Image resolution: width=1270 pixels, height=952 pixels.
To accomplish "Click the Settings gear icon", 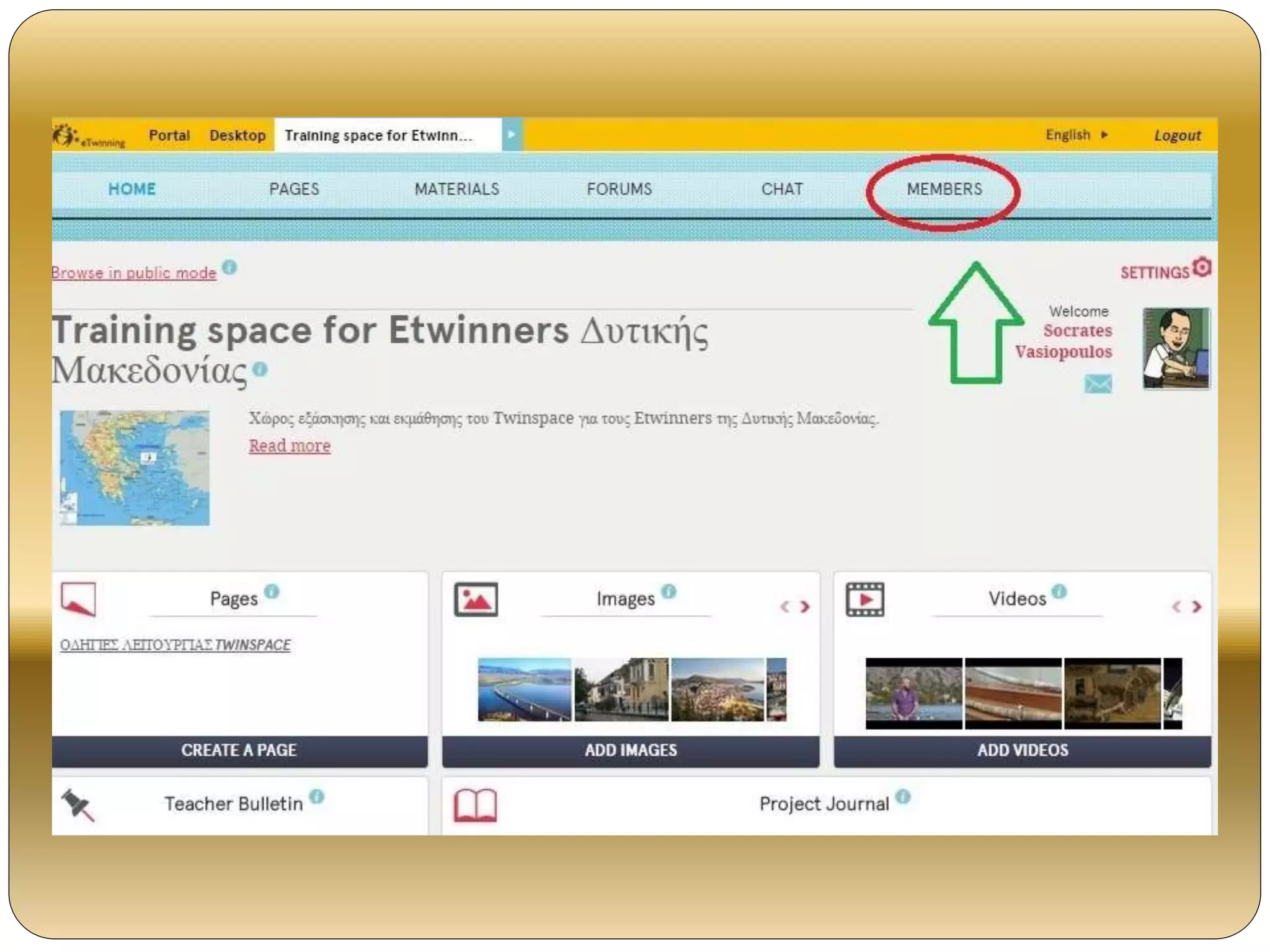I will coord(1202,268).
